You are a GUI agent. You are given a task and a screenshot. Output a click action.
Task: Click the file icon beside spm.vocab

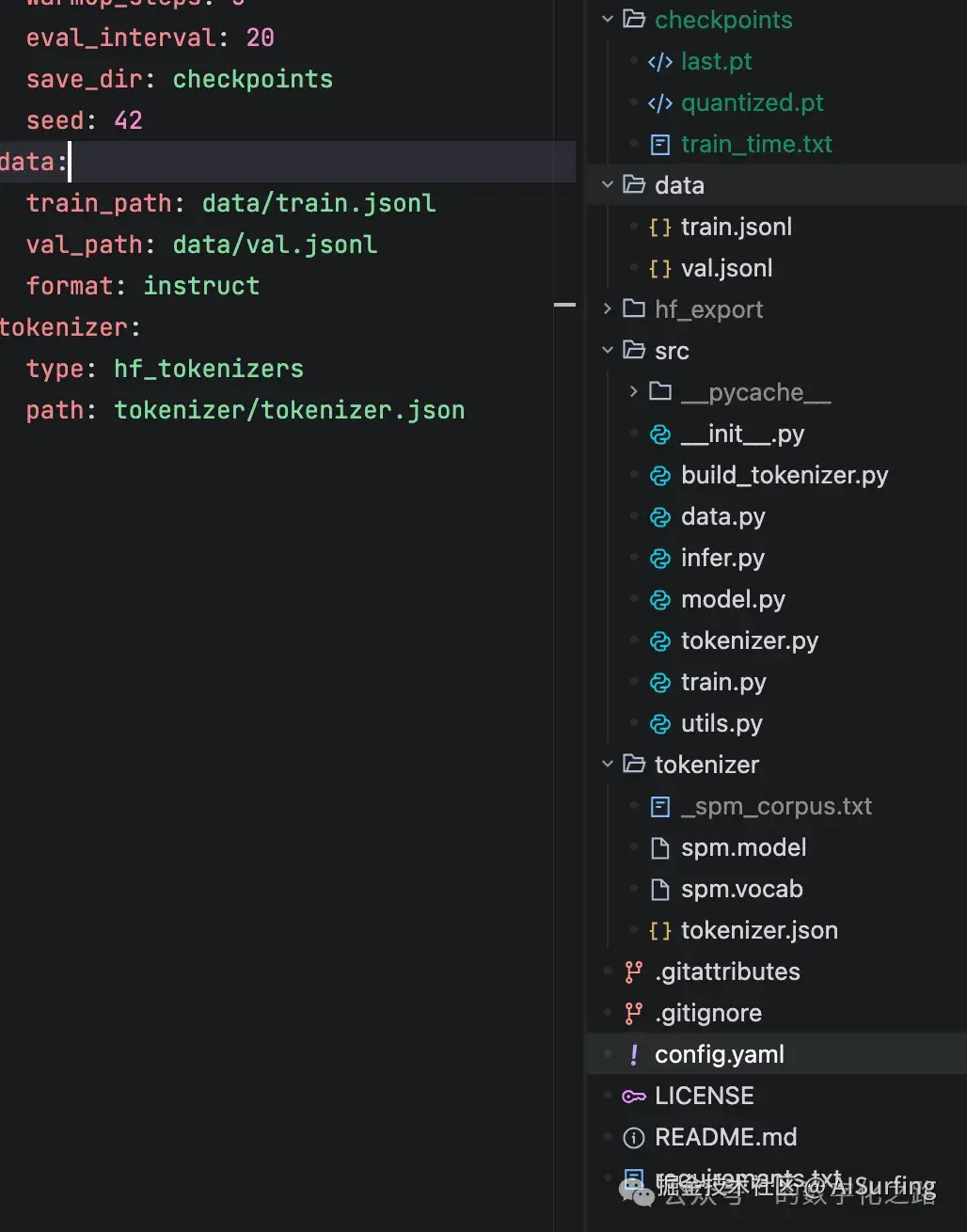[x=660, y=889]
